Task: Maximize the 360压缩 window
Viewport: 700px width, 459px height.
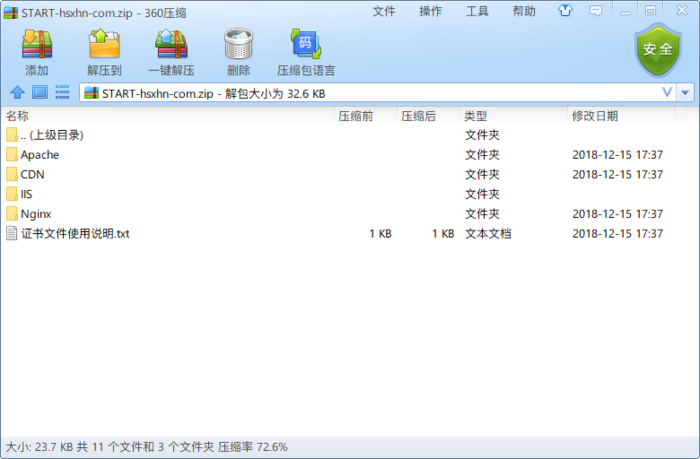Action: [650, 10]
